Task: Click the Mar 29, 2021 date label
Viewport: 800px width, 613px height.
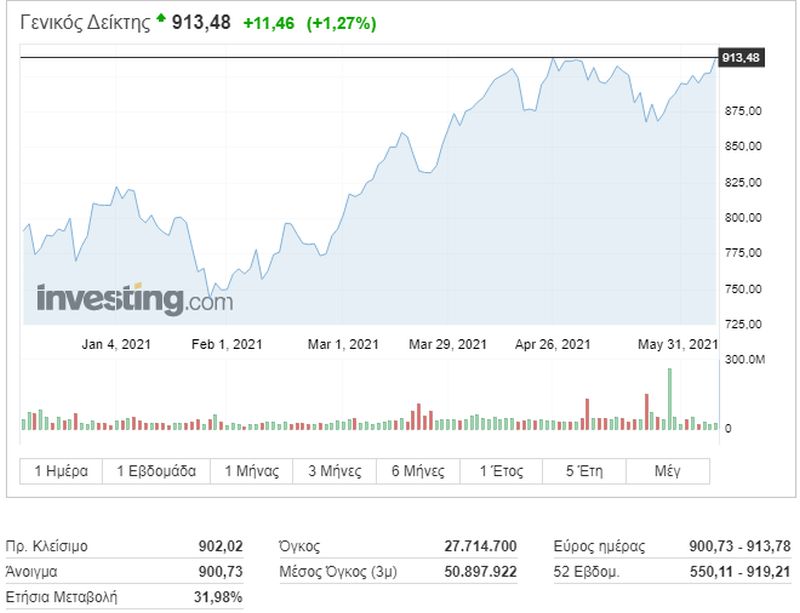Action: pos(448,345)
